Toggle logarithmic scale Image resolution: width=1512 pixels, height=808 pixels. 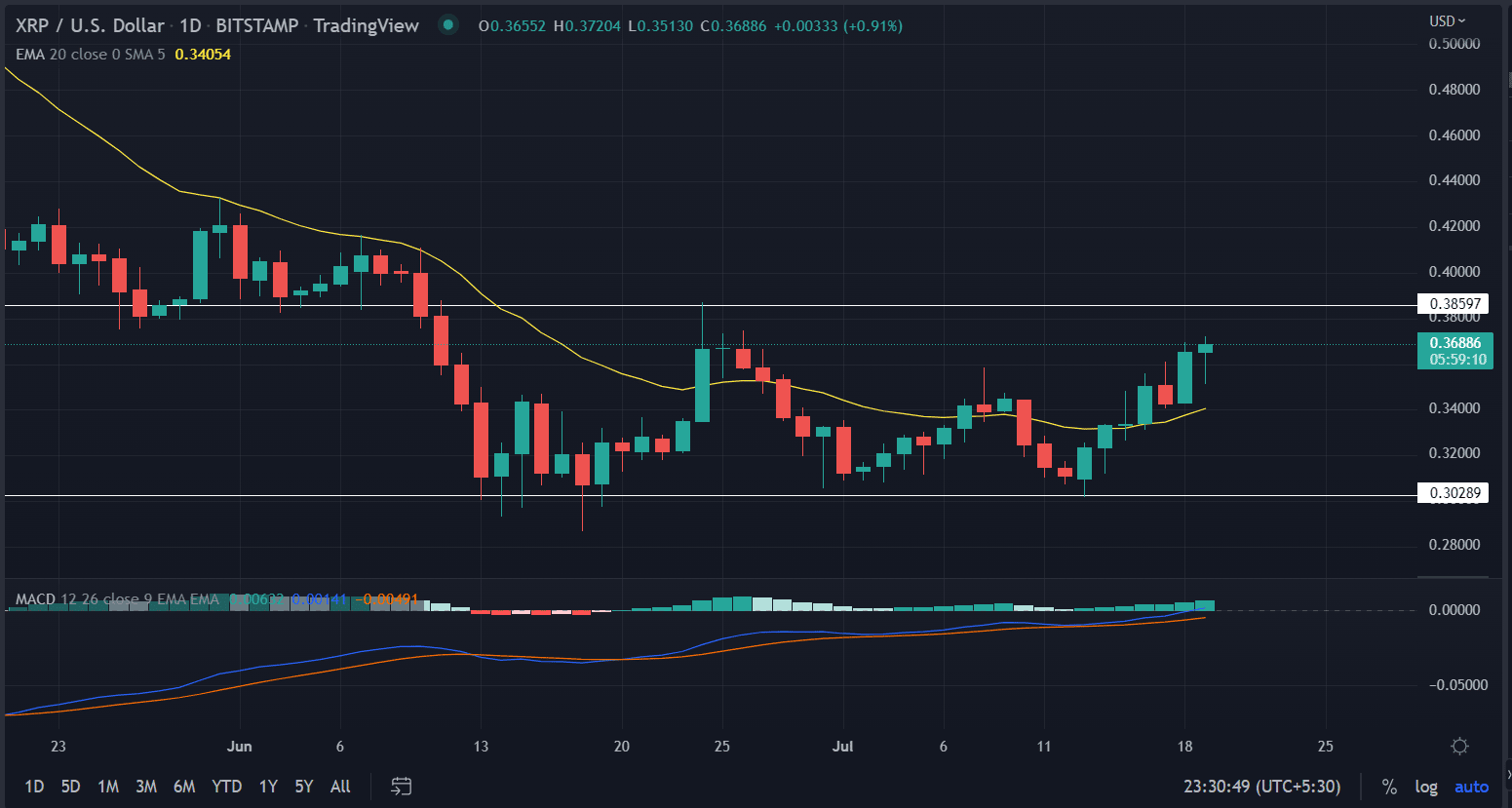pos(1426,787)
